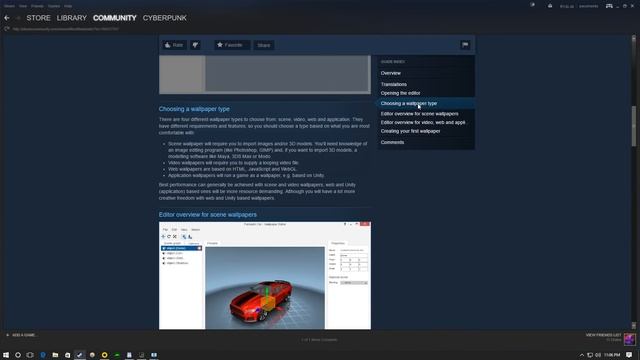This screenshot has height=360, width=640.
Task: Open the Help menu
Action: tap(68, 6)
